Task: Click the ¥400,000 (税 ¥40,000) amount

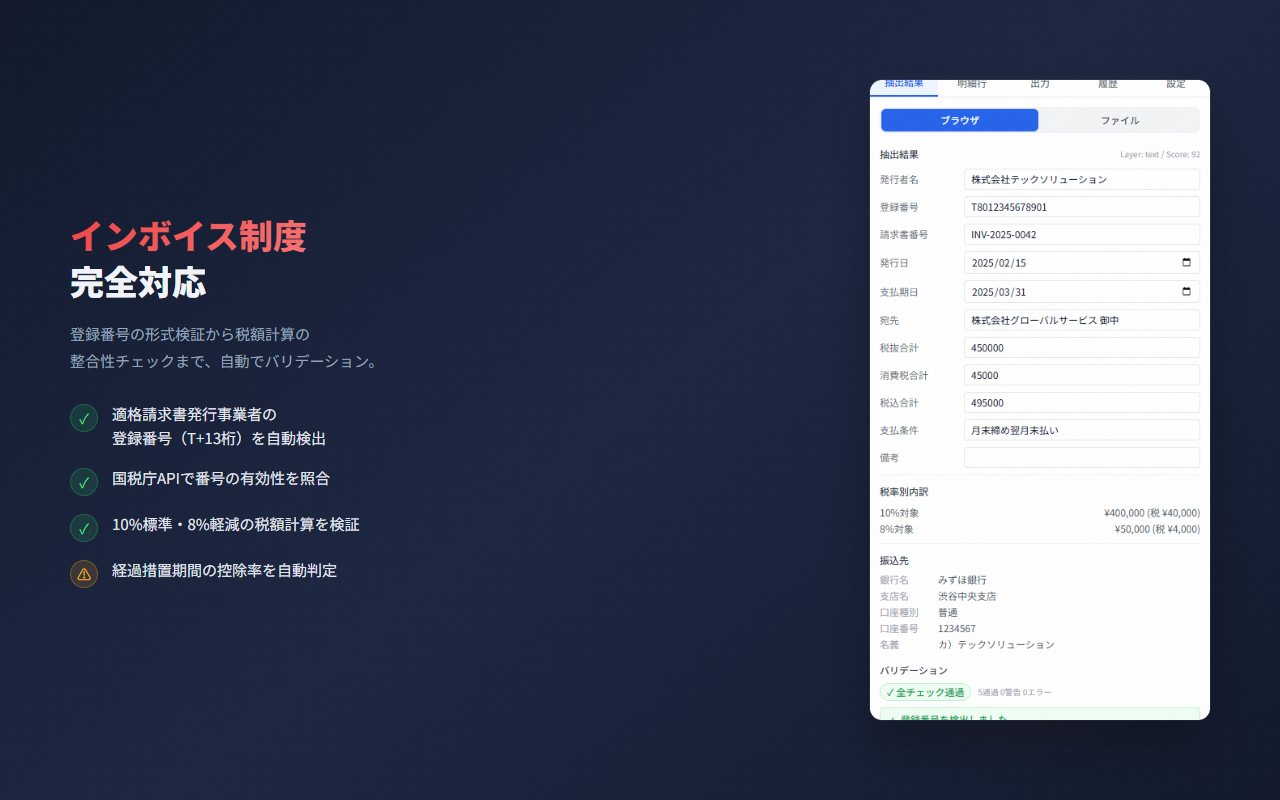Action: click(x=1152, y=513)
